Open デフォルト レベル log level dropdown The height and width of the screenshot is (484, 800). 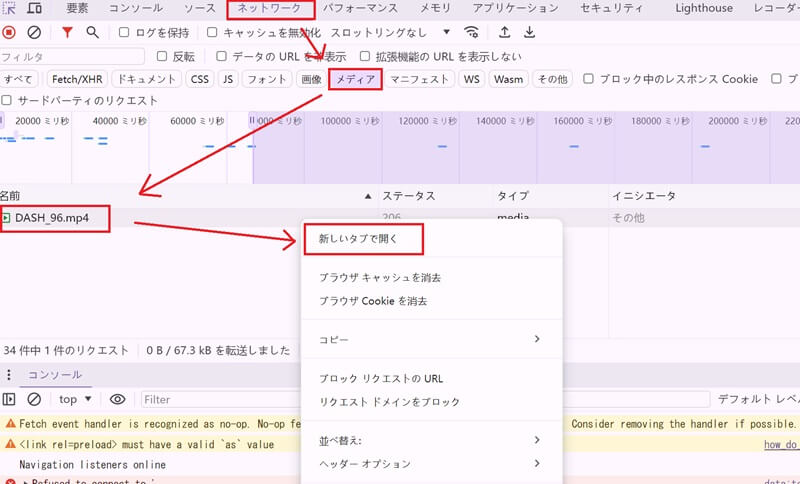pos(758,399)
